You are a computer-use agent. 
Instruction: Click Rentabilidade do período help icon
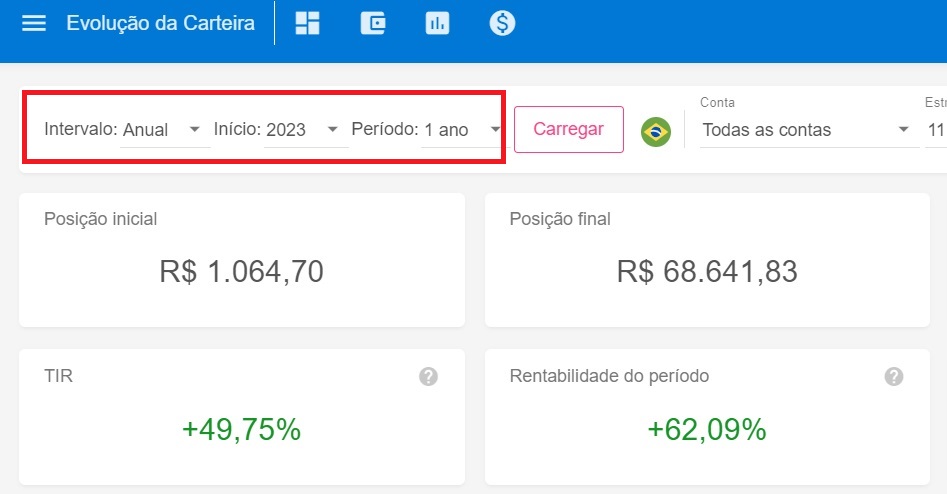click(894, 377)
